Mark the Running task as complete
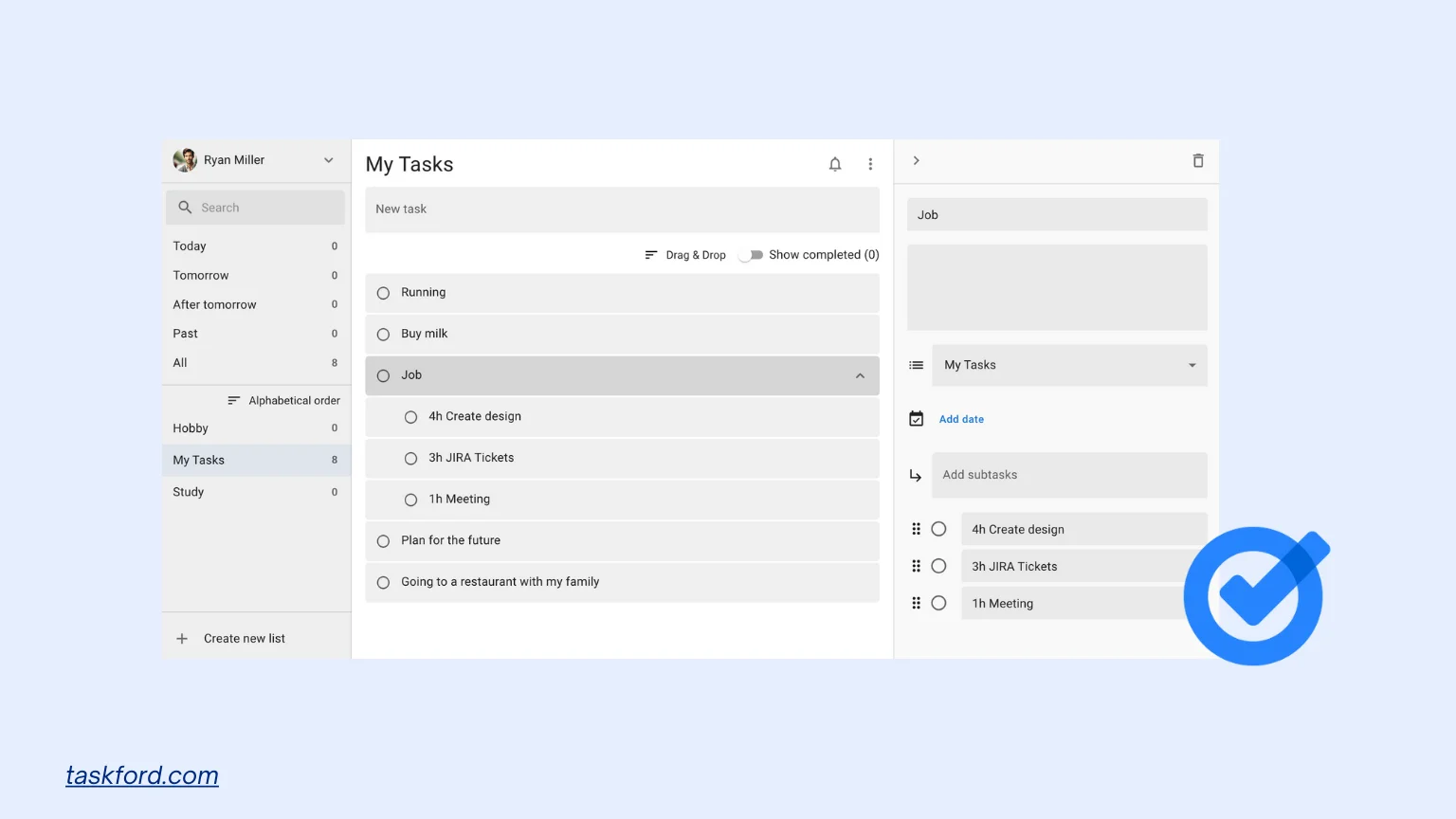This screenshot has width=1456, height=819. tap(383, 293)
